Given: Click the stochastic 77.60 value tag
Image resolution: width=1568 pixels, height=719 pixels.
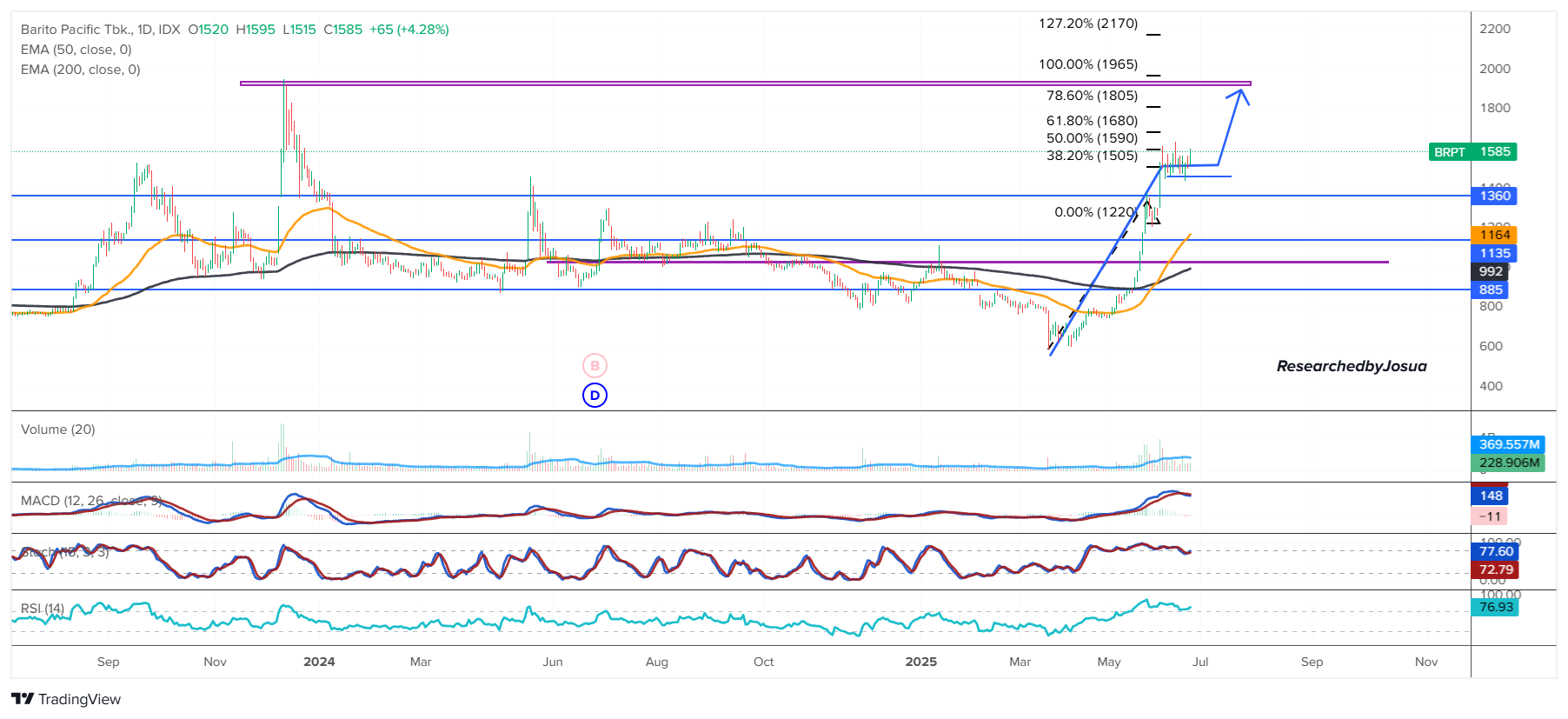Looking at the screenshot, I should click(x=1496, y=551).
